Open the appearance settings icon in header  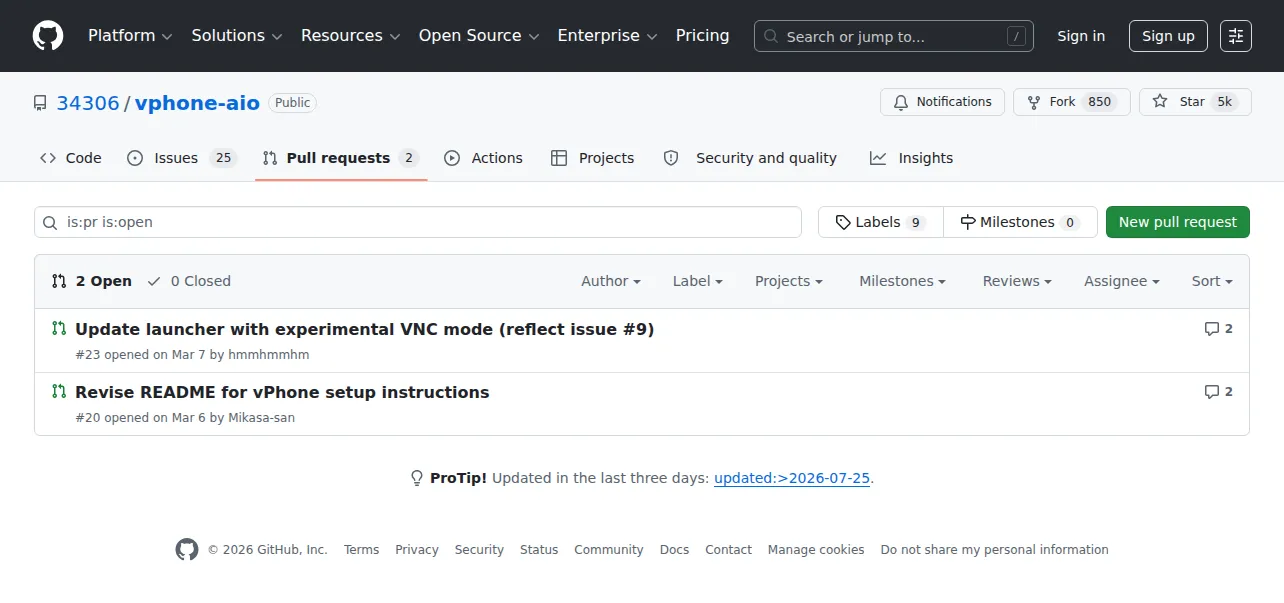[x=1236, y=36]
